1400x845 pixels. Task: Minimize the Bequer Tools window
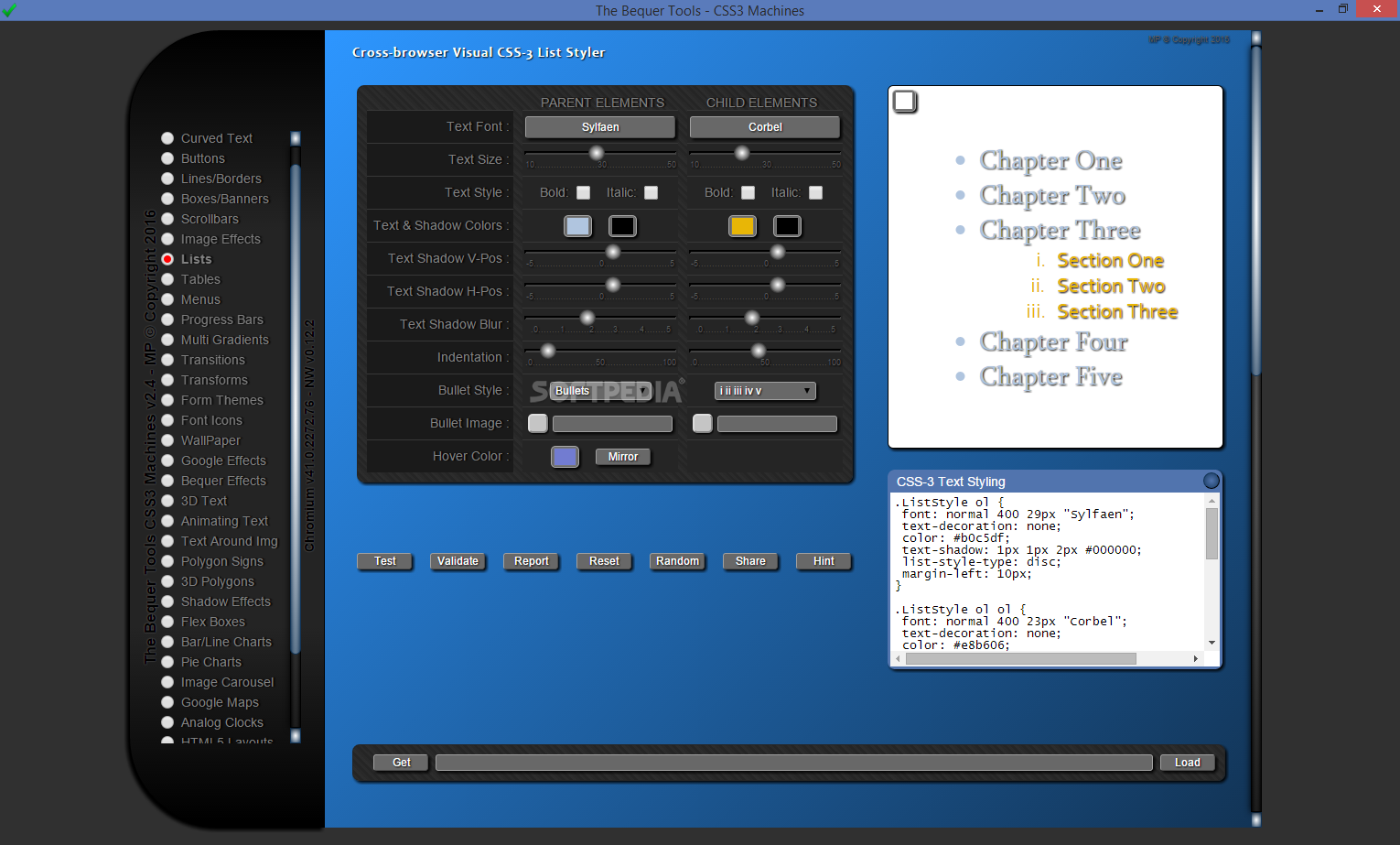coord(1319,9)
